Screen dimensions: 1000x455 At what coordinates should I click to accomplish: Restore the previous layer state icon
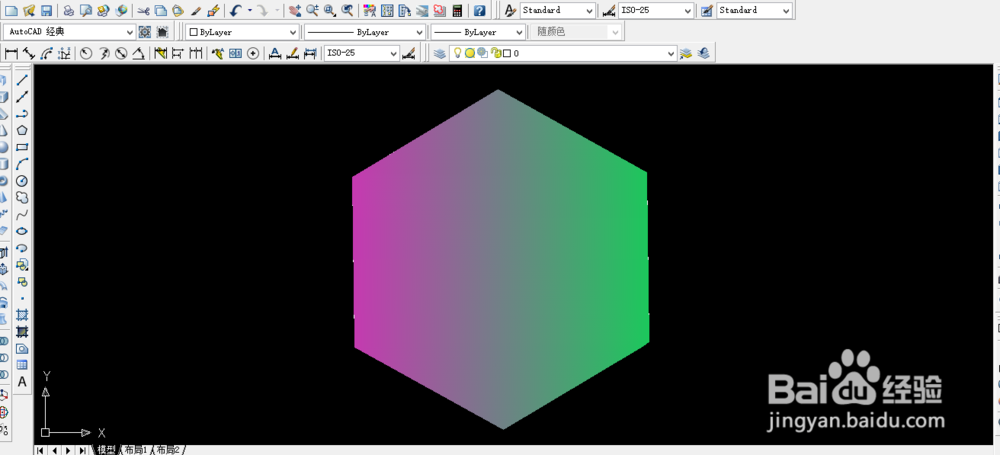point(703,54)
